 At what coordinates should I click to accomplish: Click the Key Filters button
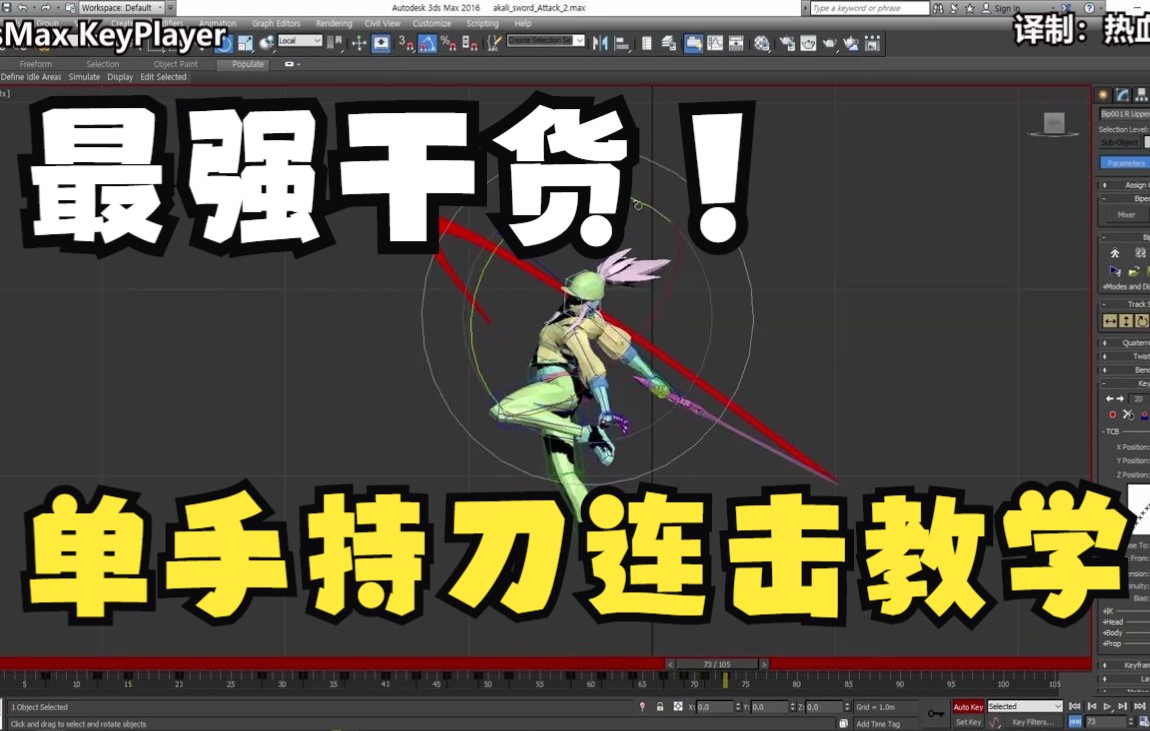tap(1032, 722)
